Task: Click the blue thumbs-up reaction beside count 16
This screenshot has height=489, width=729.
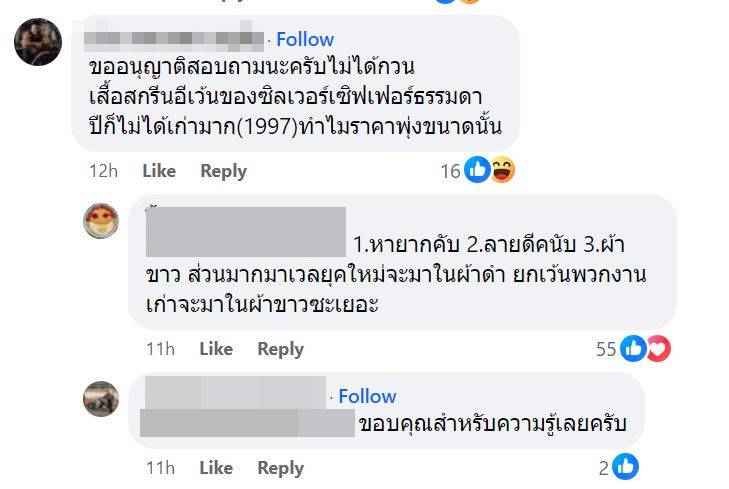Action: pyautogui.click(x=478, y=171)
